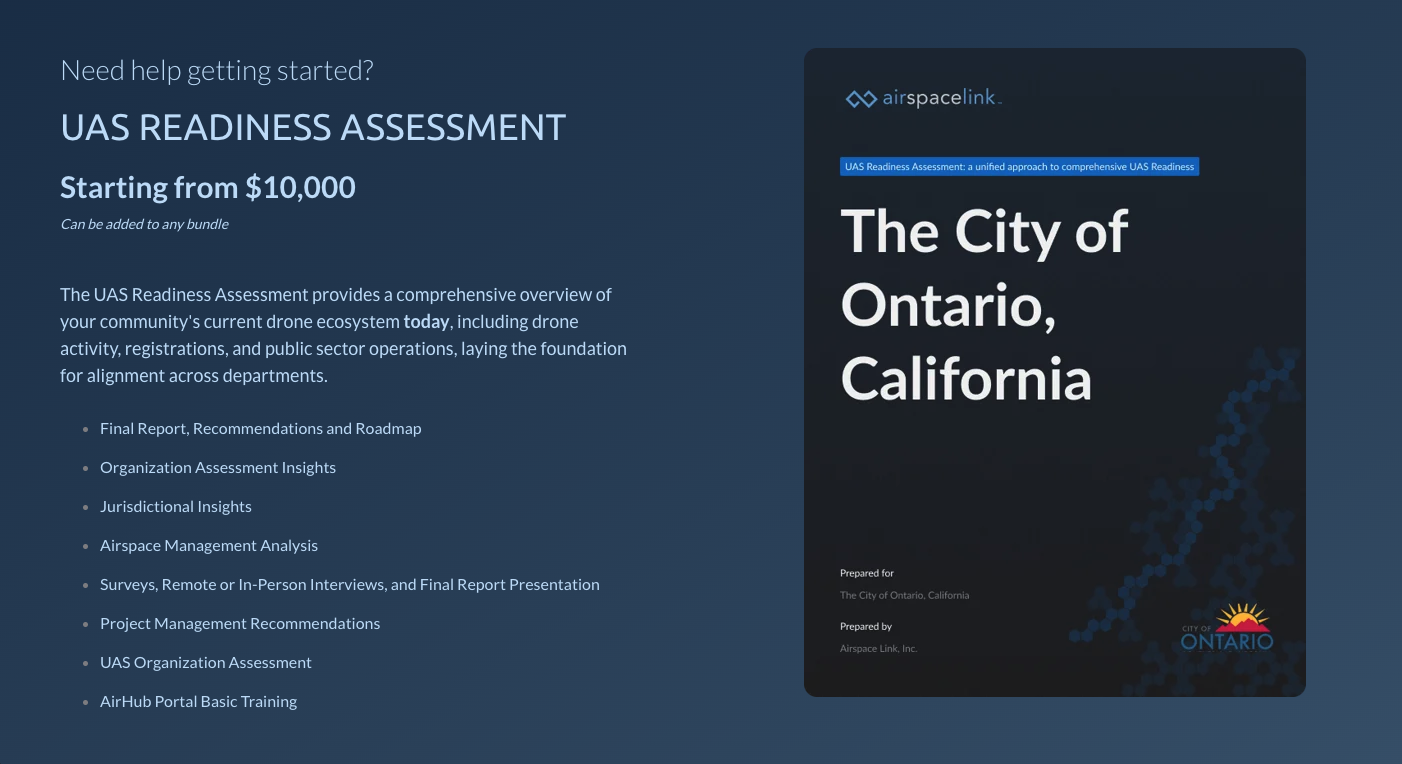Select the 'Starting from $10,000' price text
Screen dimensions: 1402x764
coord(208,187)
